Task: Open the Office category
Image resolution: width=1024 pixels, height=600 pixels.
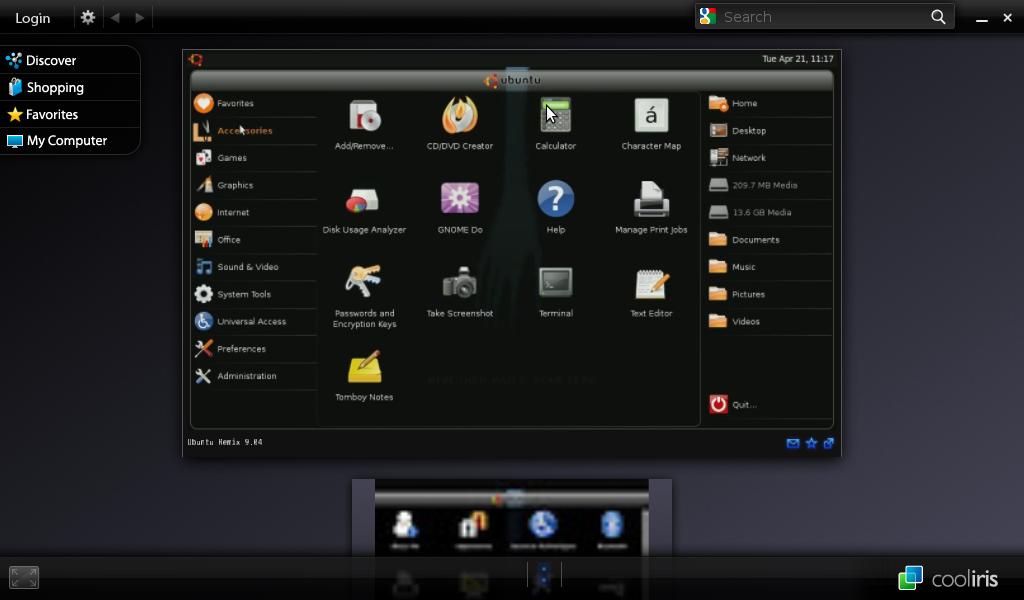Action: pyautogui.click(x=255, y=240)
